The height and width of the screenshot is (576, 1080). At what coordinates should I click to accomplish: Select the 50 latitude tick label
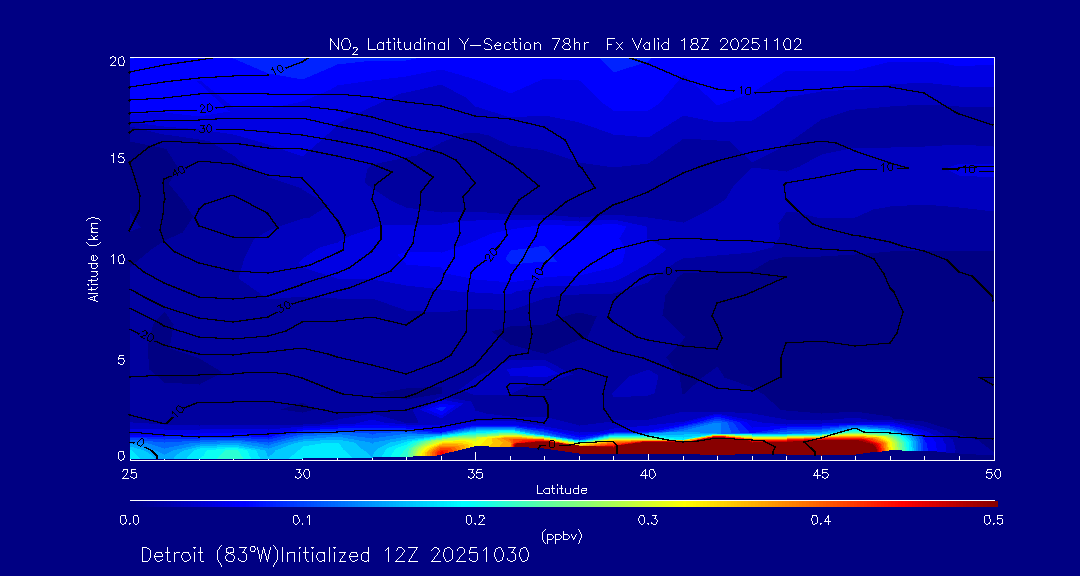pyautogui.click(x=994, y=473)
